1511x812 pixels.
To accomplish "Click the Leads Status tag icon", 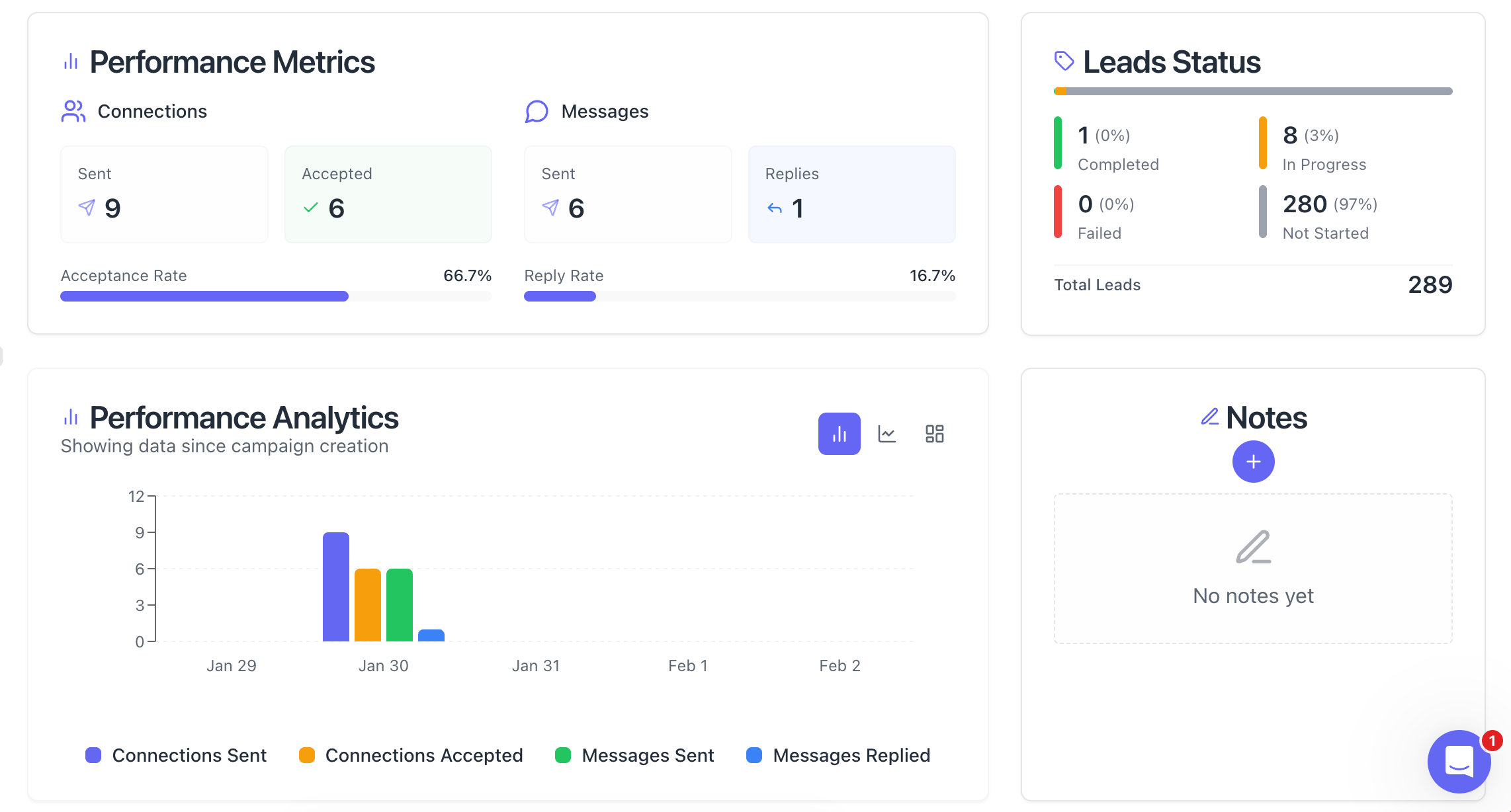I will pyautogui.click(x=1064, y=61).
